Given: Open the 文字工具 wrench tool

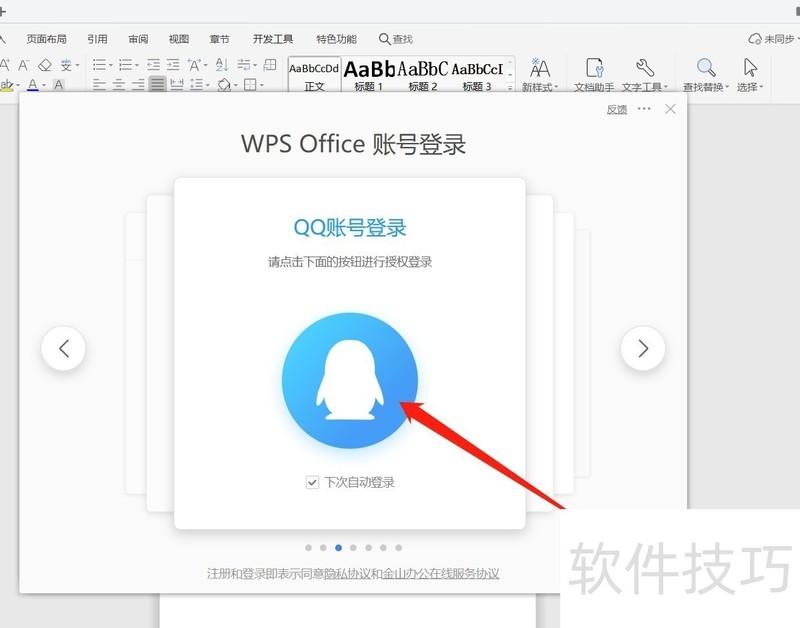Looking at the screenshot, I should (644, 74).
